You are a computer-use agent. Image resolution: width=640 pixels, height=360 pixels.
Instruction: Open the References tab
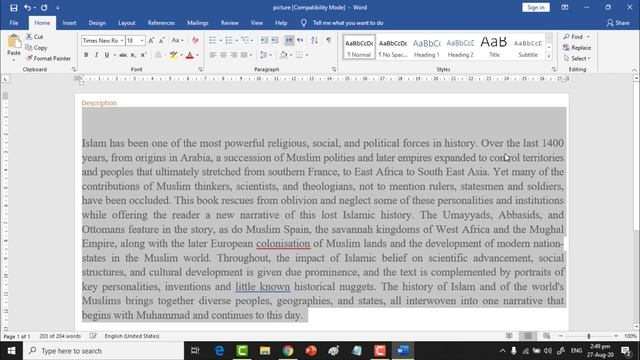tap(161, 23)
